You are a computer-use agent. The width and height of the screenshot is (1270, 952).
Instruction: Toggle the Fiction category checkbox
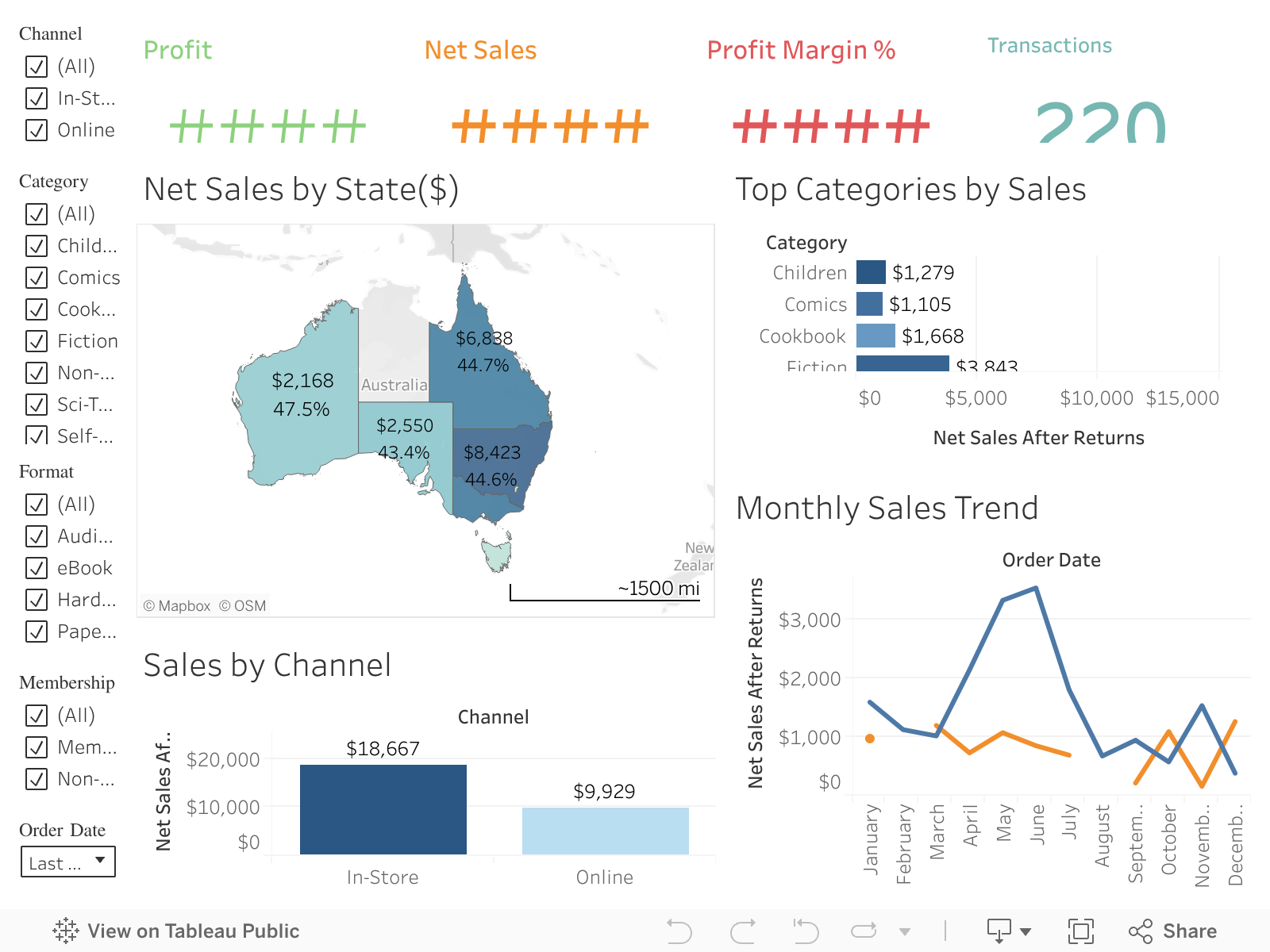coord(37,341)
